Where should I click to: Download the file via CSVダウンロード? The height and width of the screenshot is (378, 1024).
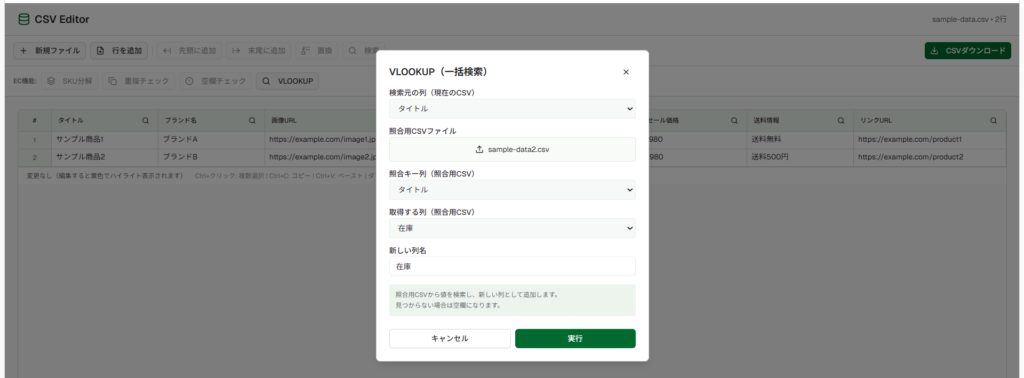pyautogui.click(x=968, y=51)
